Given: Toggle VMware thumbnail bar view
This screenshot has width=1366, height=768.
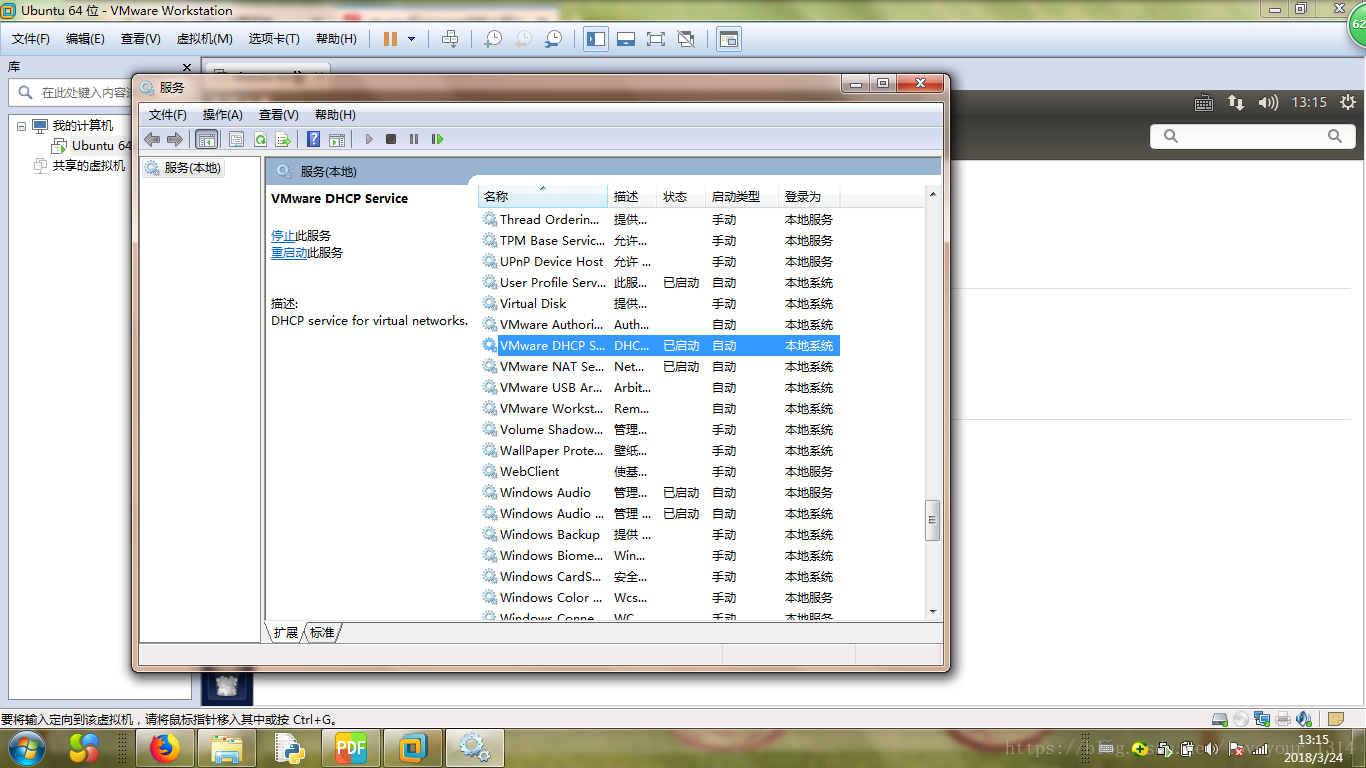Looking at the screenshot, I should click(626, 39).
